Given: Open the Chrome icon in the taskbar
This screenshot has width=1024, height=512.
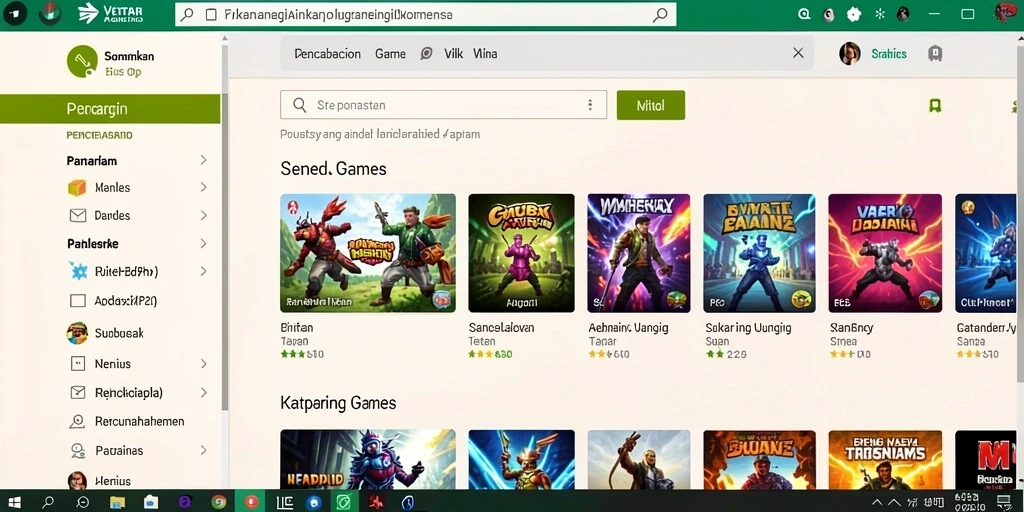Looking at the screenshot, I should pos(219,502).
